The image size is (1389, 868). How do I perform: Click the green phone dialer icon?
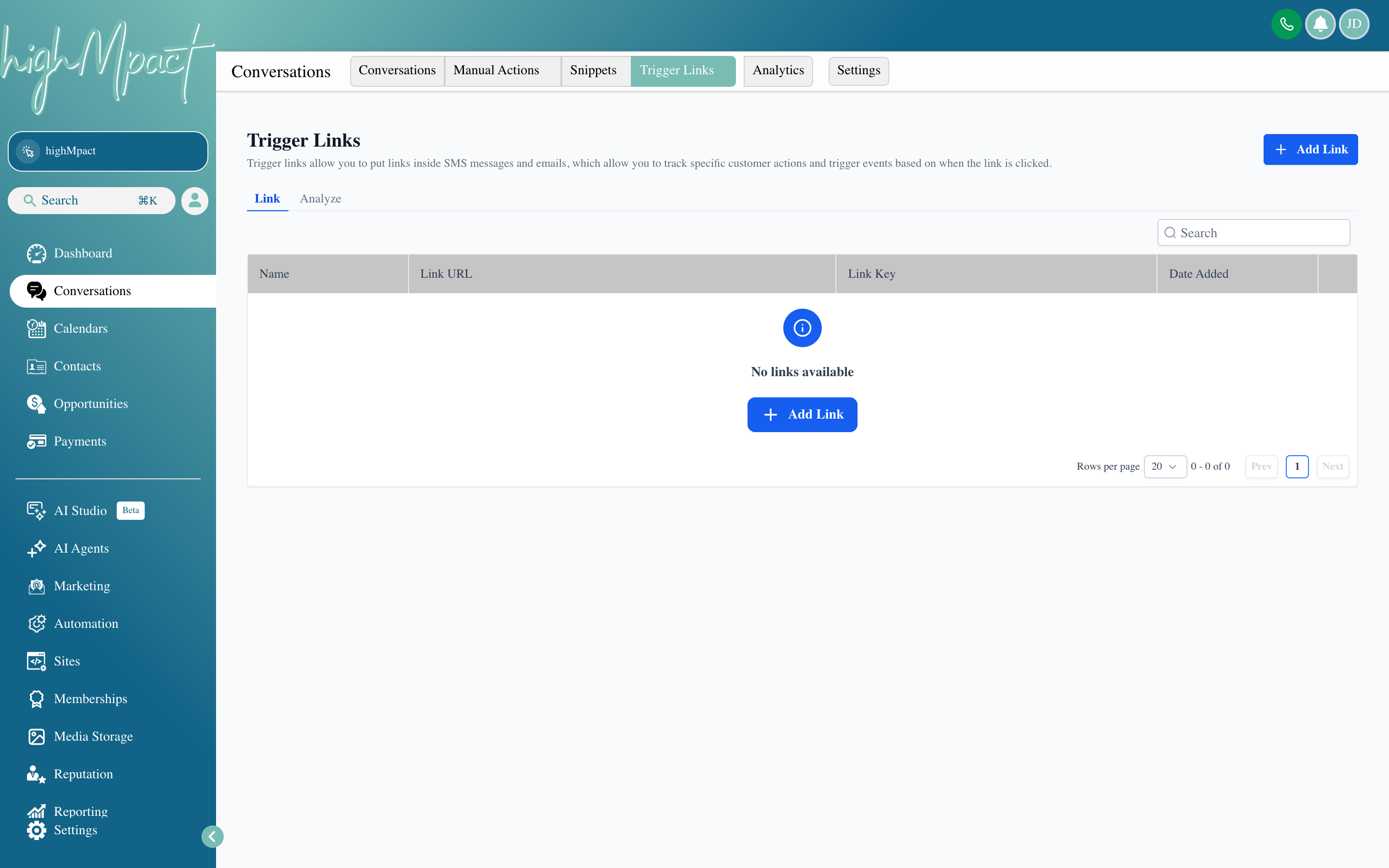tap(1286, 24)
